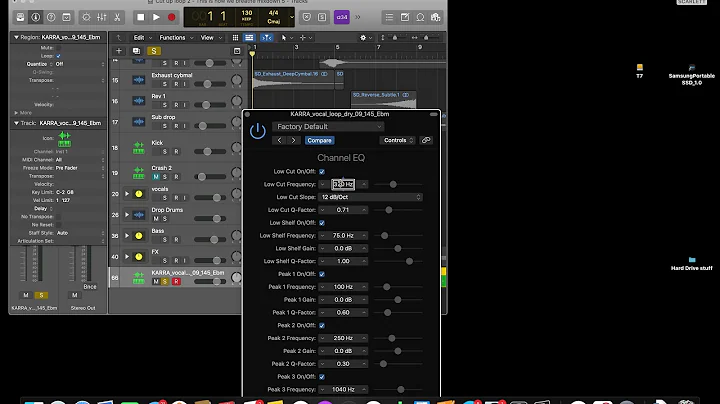
Task: Click the next preset arrow
Action: (293, 140)
